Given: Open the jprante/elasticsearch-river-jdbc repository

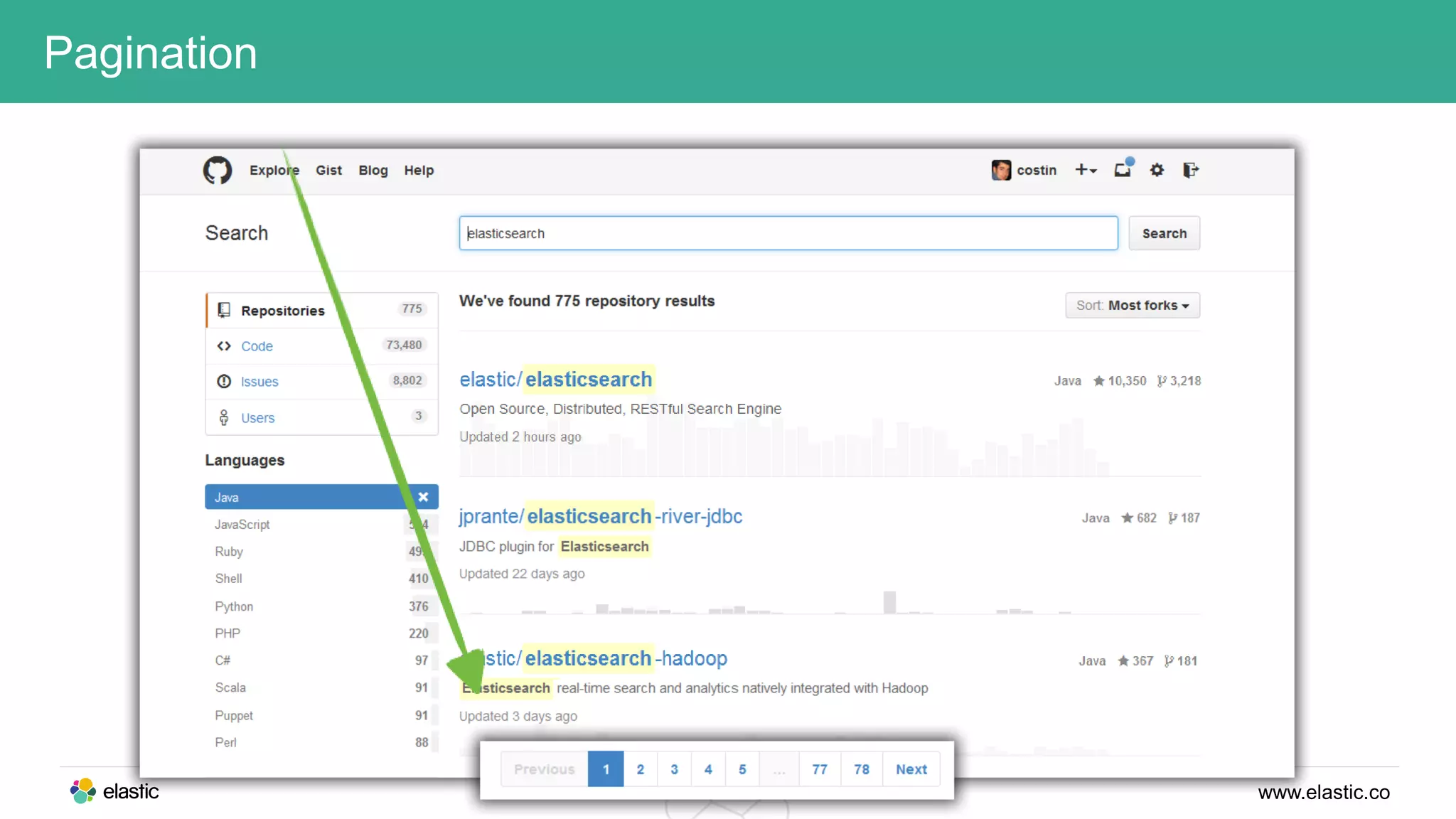Looking at the screenshot, I should click(x=601, y=517).
